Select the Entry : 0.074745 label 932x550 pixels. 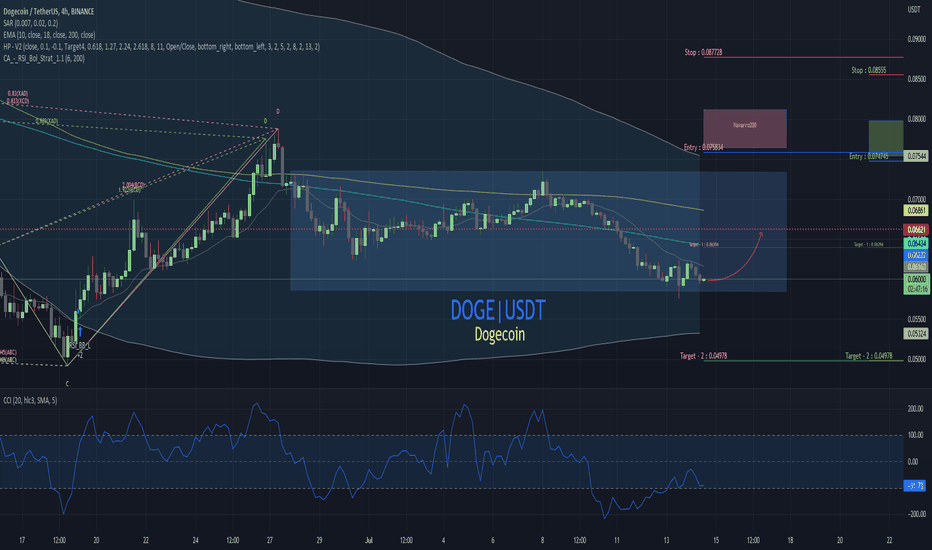[868, 156]
